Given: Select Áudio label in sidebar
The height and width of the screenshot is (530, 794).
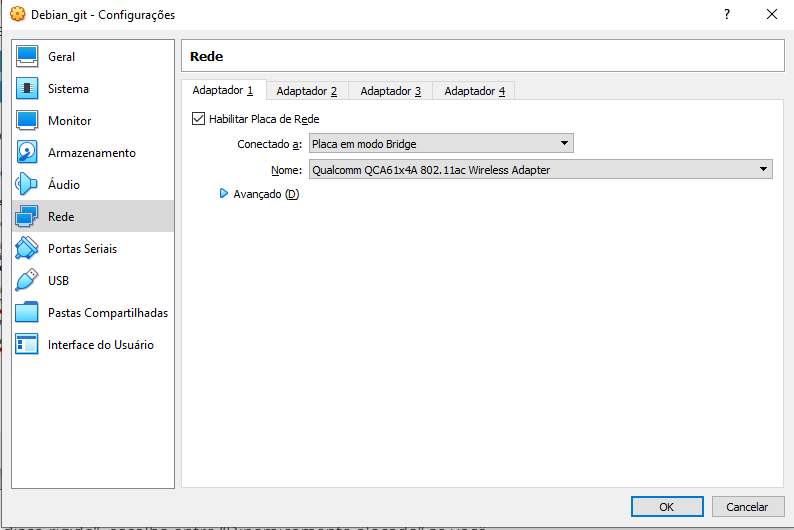Looking at the screenshot, I should pyautogui.click(x=64, y=184).
